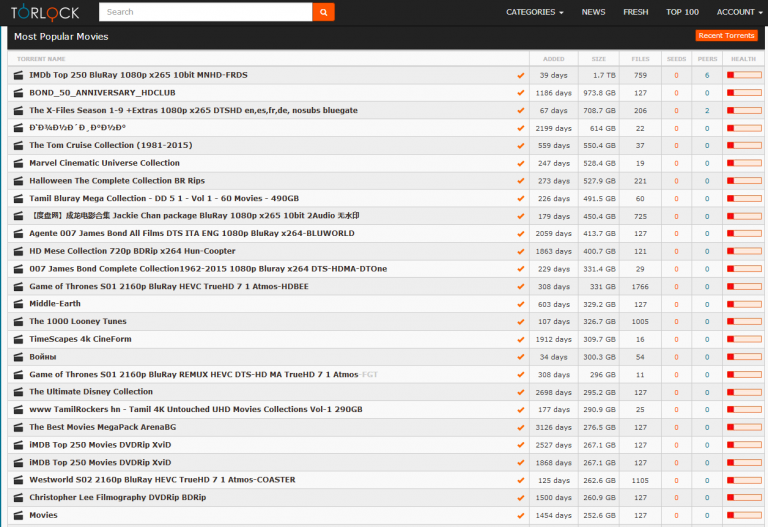The height and width of the screenshot is (527, 768).
Task: Click peers count 2 on X-Files row
Action: [707, 111]
